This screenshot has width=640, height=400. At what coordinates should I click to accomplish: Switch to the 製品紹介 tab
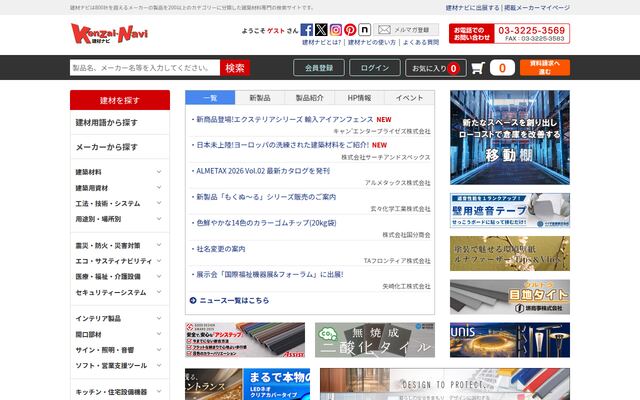point(310,98)
